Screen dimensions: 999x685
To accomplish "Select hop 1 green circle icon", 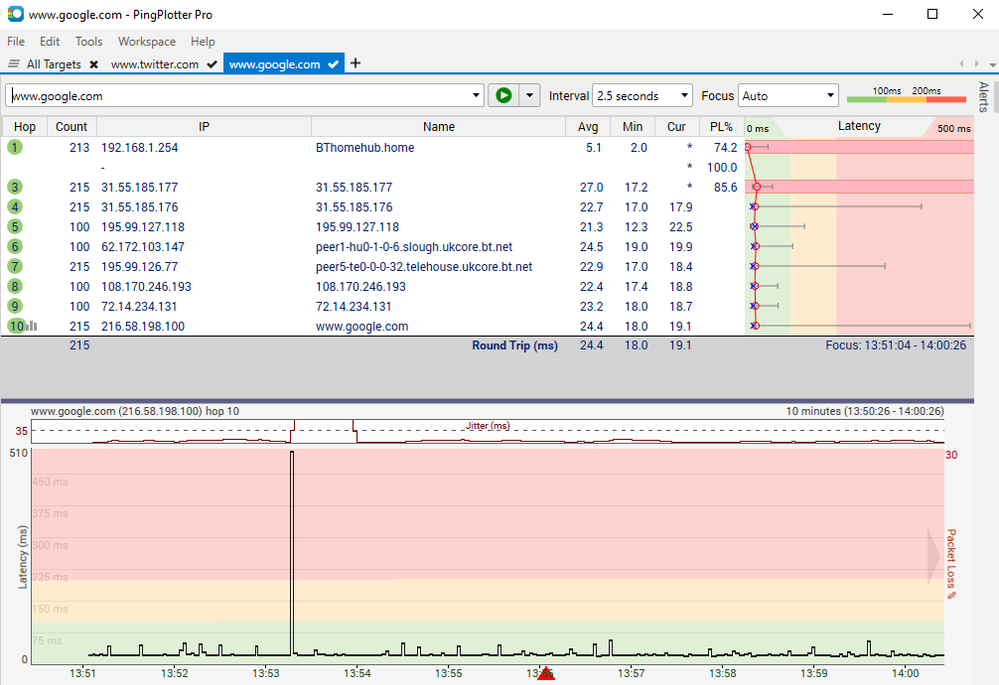I will (x=15, y=147).
